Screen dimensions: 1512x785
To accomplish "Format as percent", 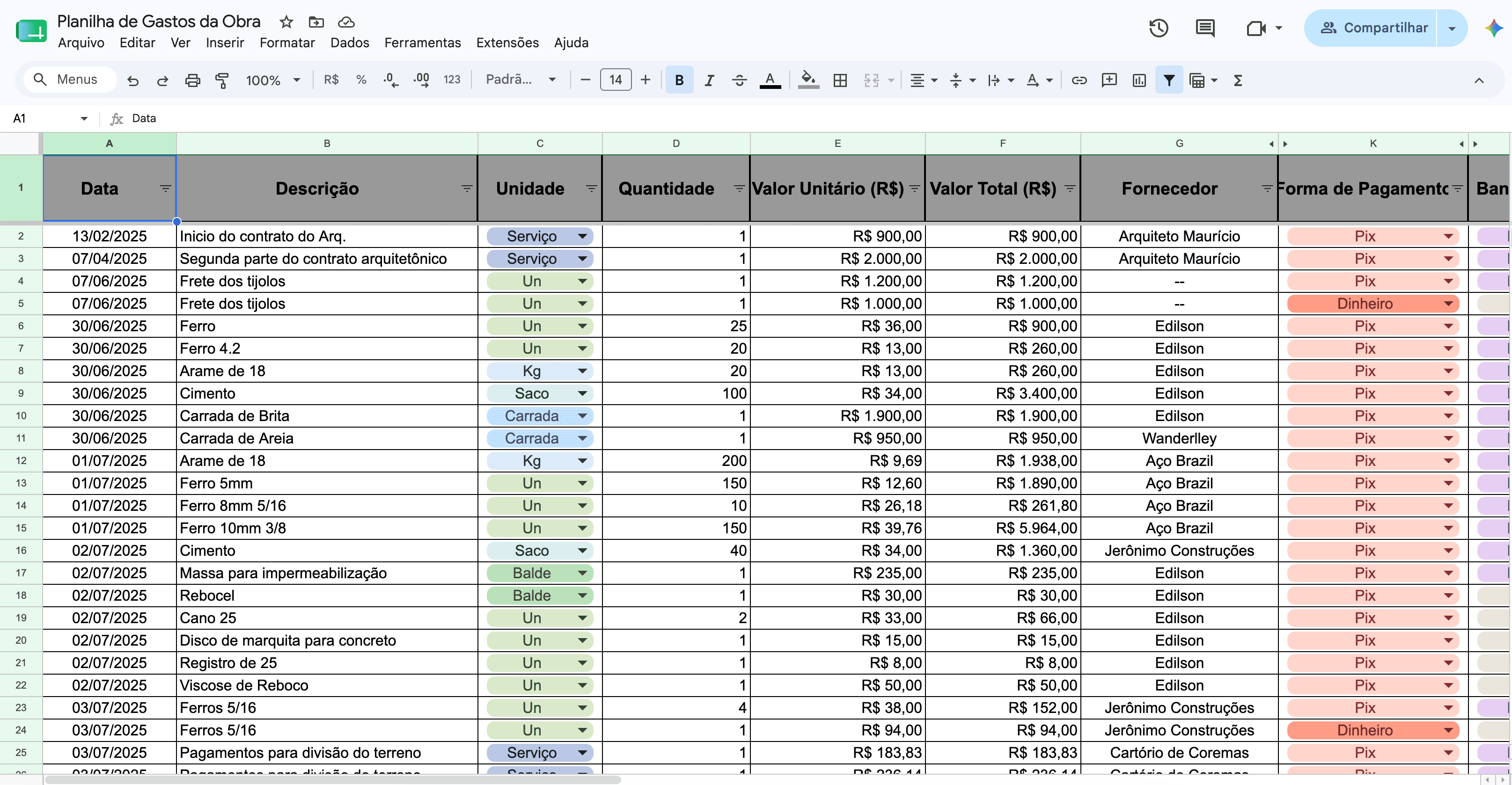I will (361, 80).
